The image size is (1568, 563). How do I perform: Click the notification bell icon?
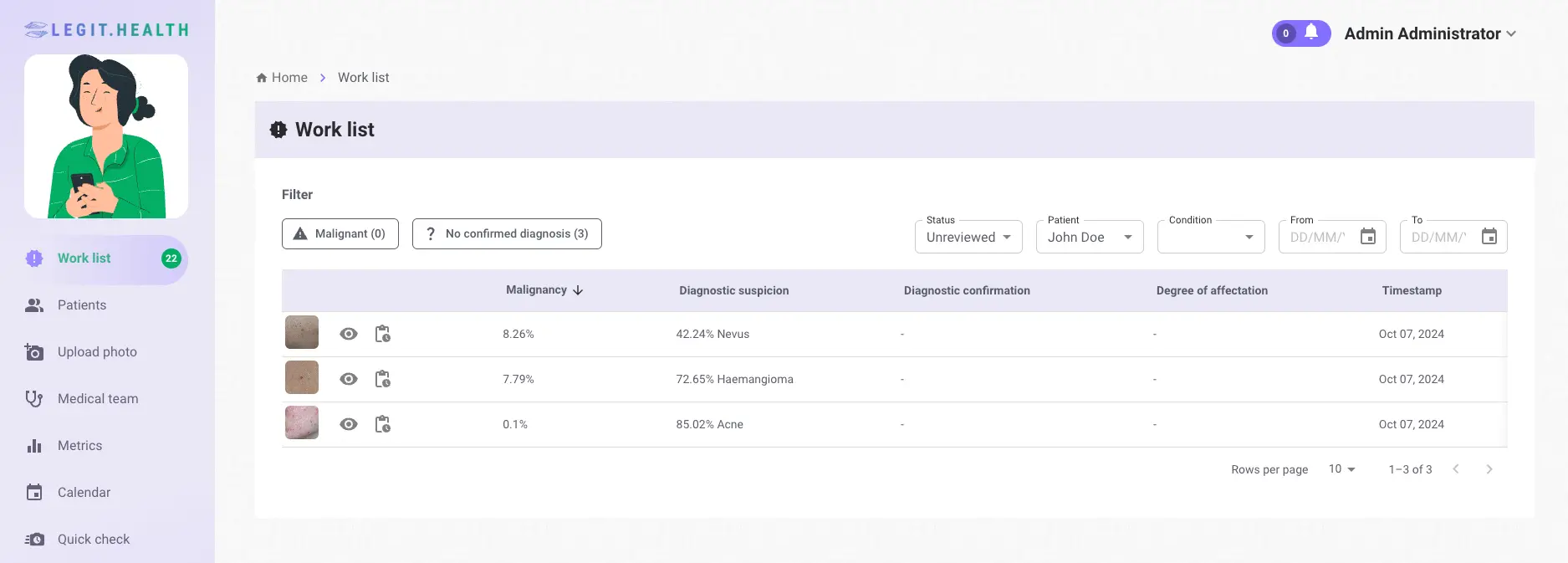click(1311, 33)
